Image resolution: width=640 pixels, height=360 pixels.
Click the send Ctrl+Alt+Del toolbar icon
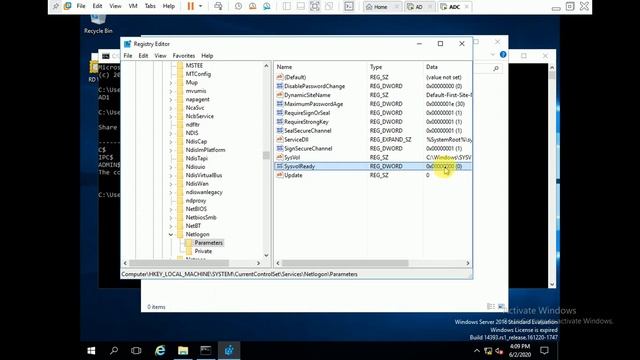click(x=218, y=6)
